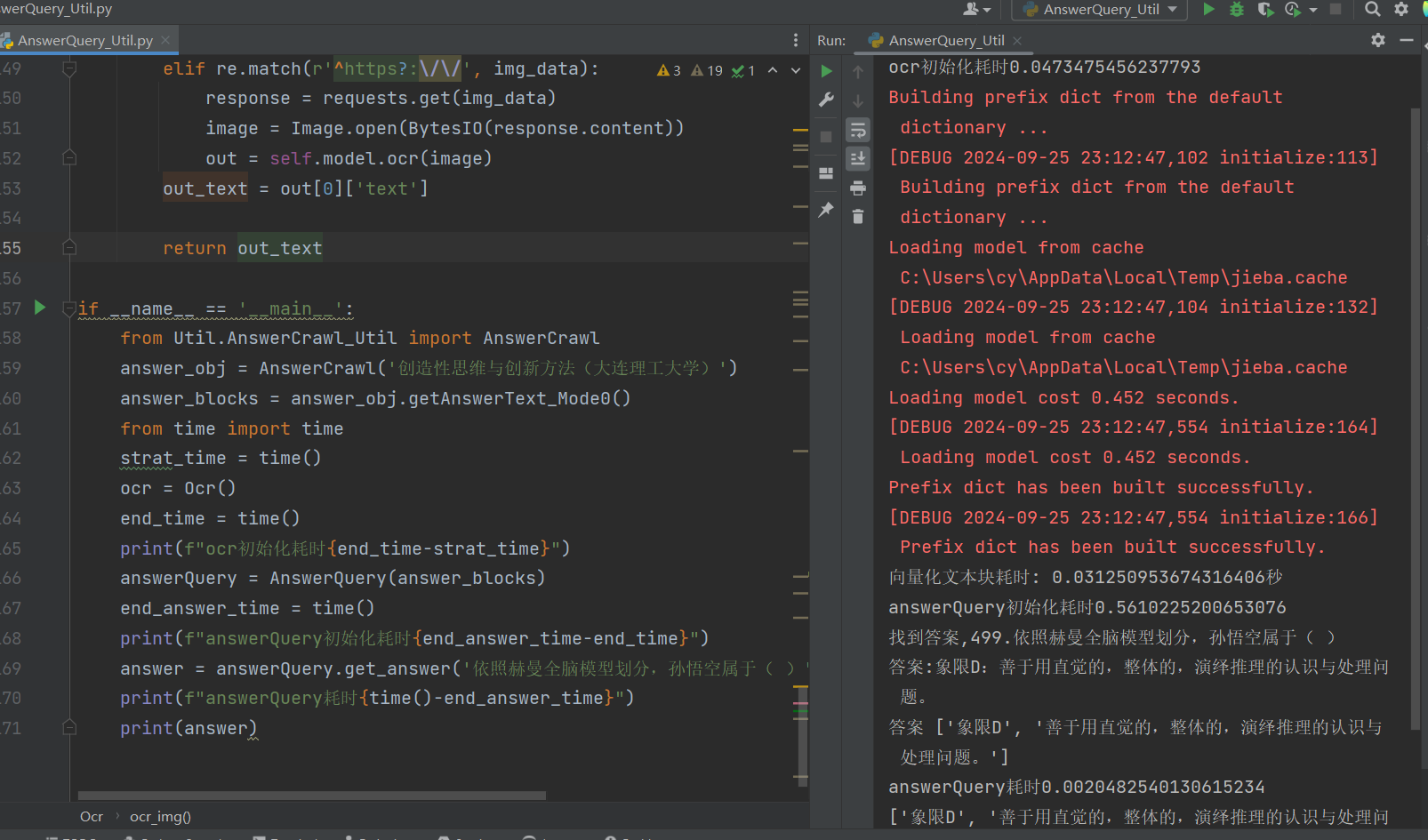Viewport: 1428px width, 840px height.
Task: Click on 'ocr = Ocr()' code line
Action: [178, 488]
